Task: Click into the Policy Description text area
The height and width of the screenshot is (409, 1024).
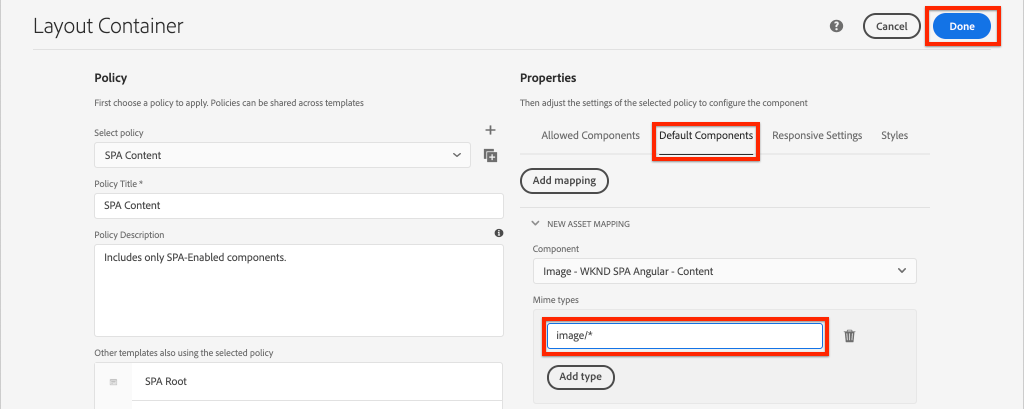Action: coord(298,290)
